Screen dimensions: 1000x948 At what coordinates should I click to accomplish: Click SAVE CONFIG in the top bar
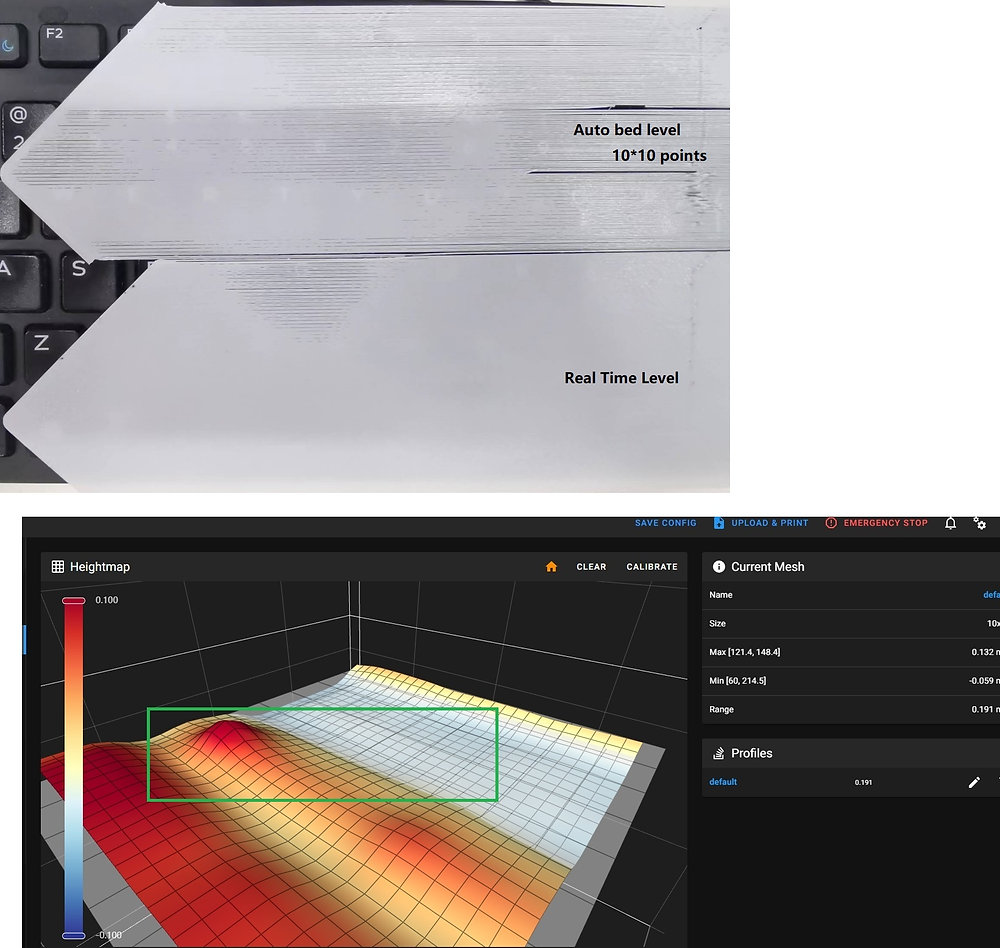click(x=665, y=522)
